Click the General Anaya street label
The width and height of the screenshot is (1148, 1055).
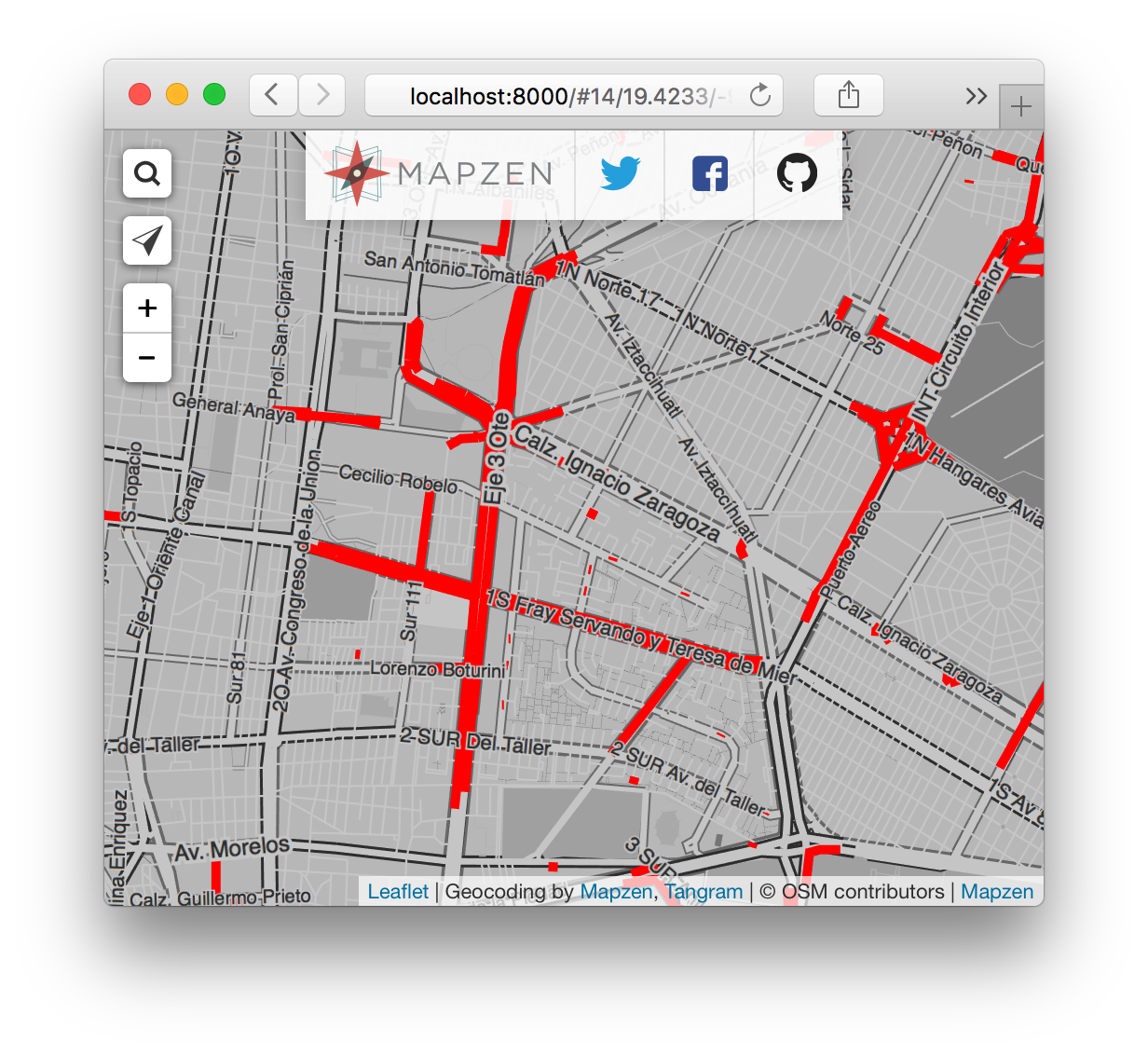pos(234,407)
